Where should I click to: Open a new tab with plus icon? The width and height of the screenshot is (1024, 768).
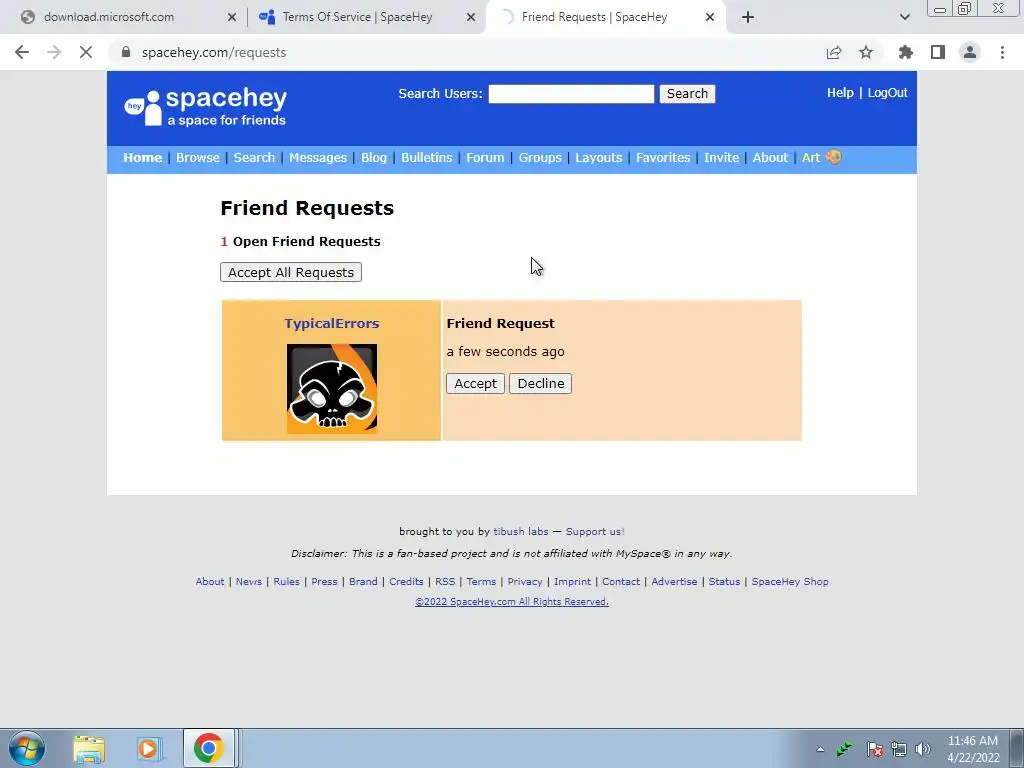748,18
